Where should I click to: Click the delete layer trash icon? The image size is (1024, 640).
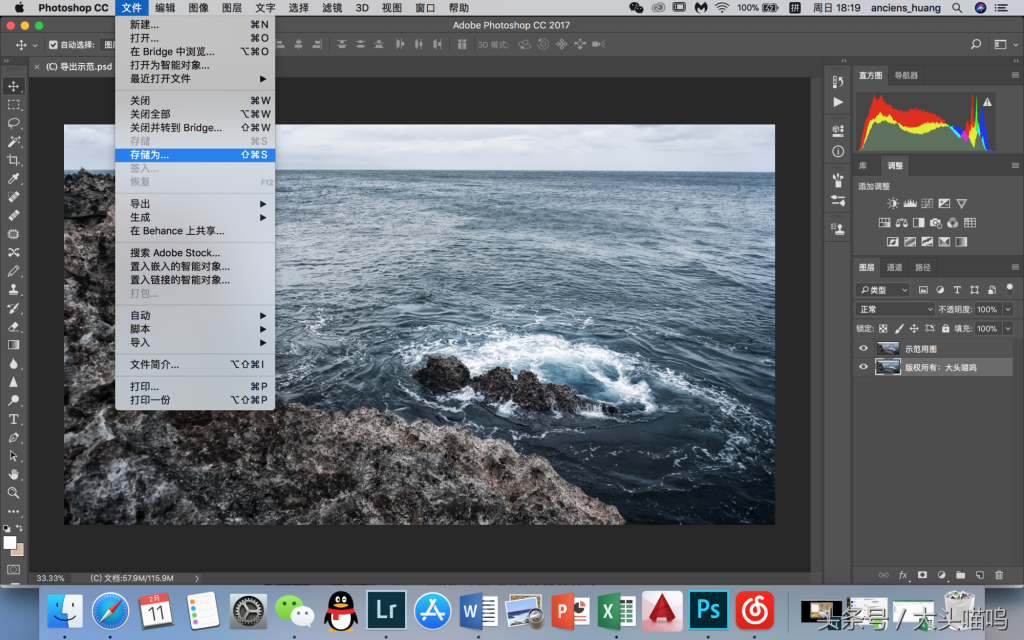999,575
